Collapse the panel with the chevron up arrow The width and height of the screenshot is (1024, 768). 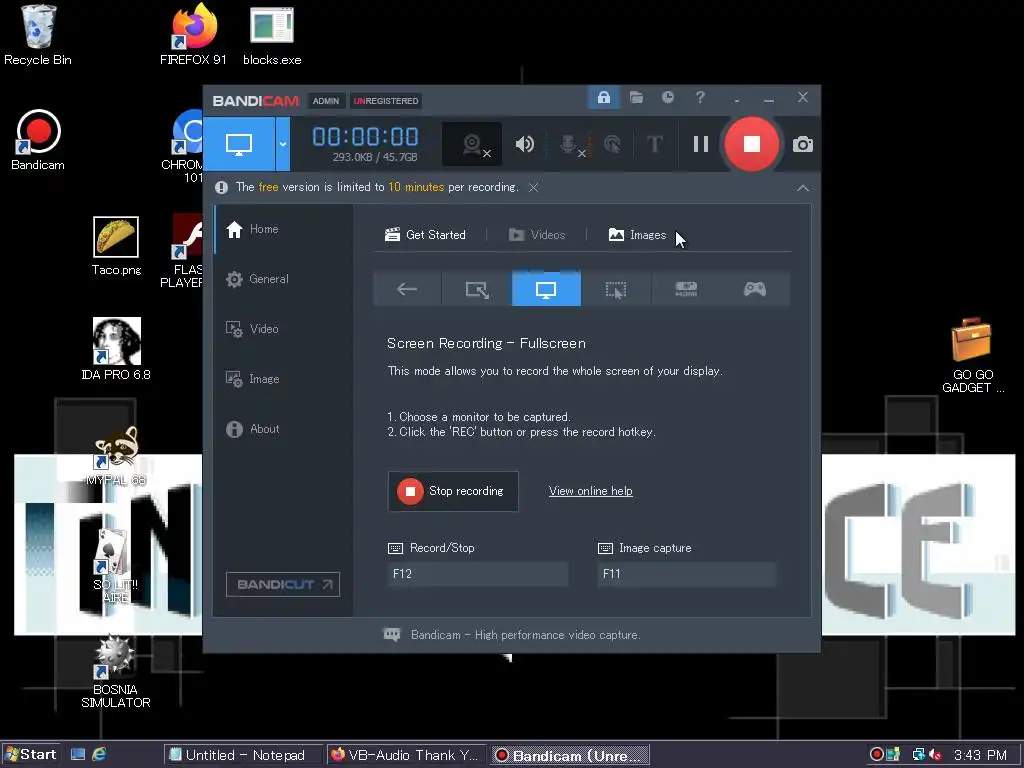click(803, 188)
